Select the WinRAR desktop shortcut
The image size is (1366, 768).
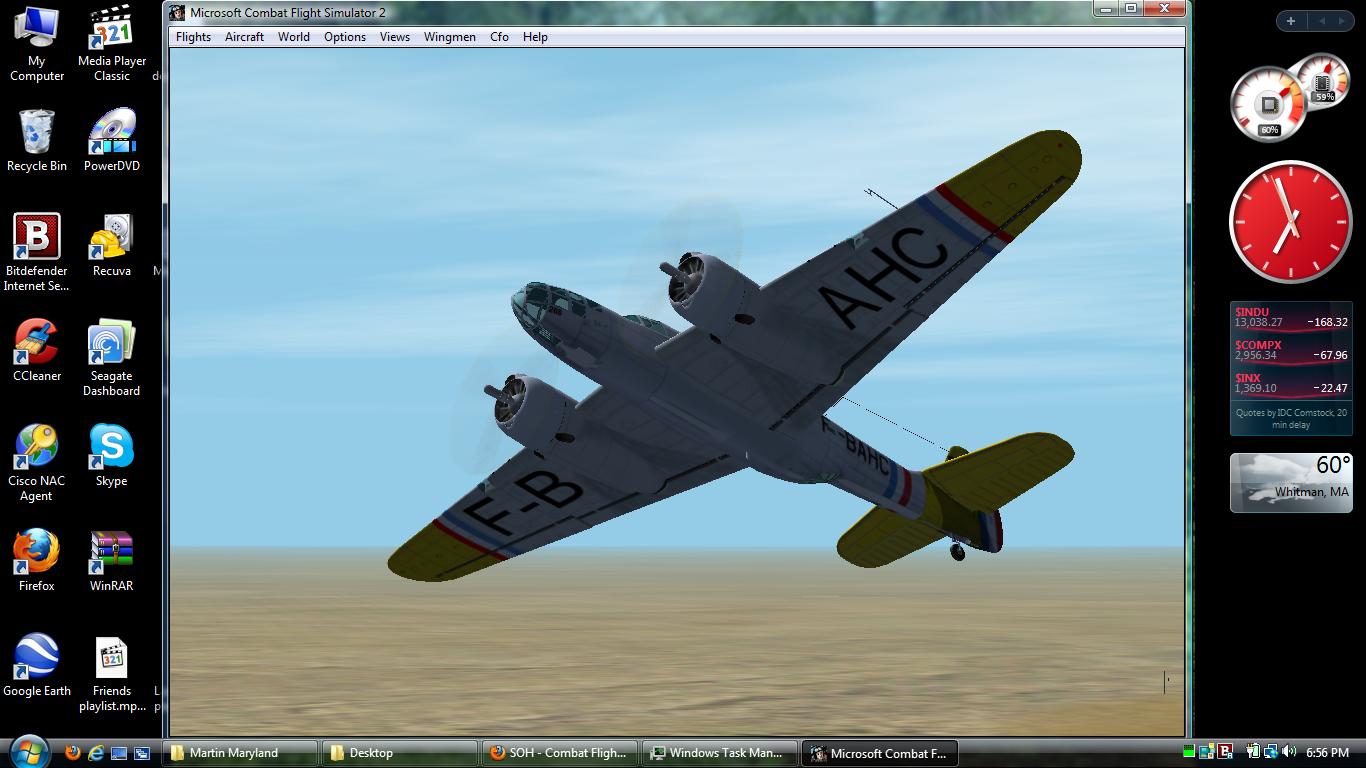click(111, 560)
